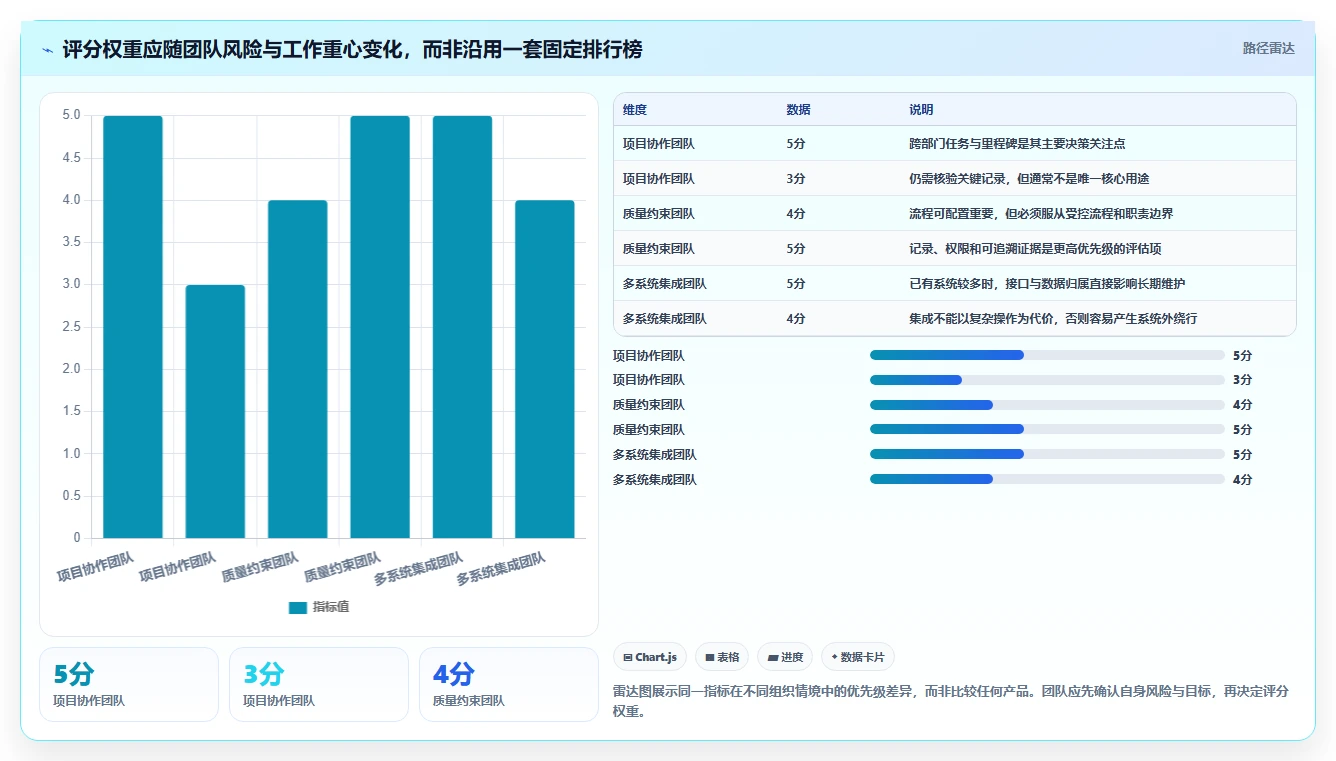
Task: Click the 路径雷达 label in the header
Action: [1268, 48]
